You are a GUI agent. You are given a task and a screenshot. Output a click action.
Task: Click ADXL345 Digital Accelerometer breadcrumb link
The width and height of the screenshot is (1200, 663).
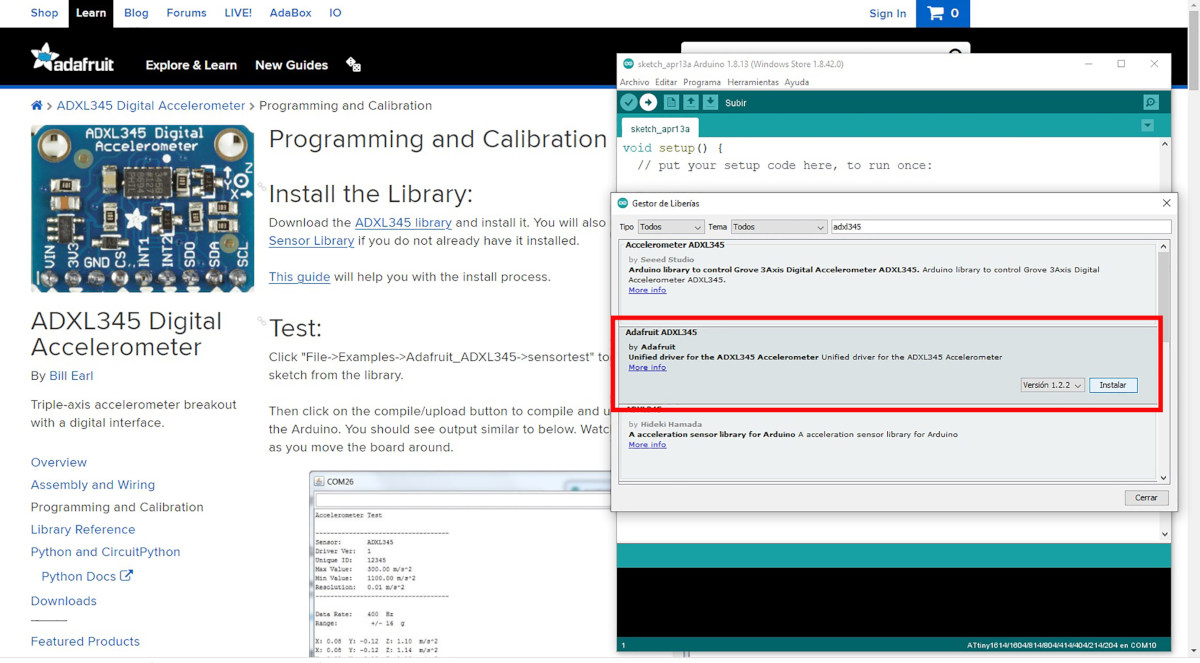pos(151,105)
